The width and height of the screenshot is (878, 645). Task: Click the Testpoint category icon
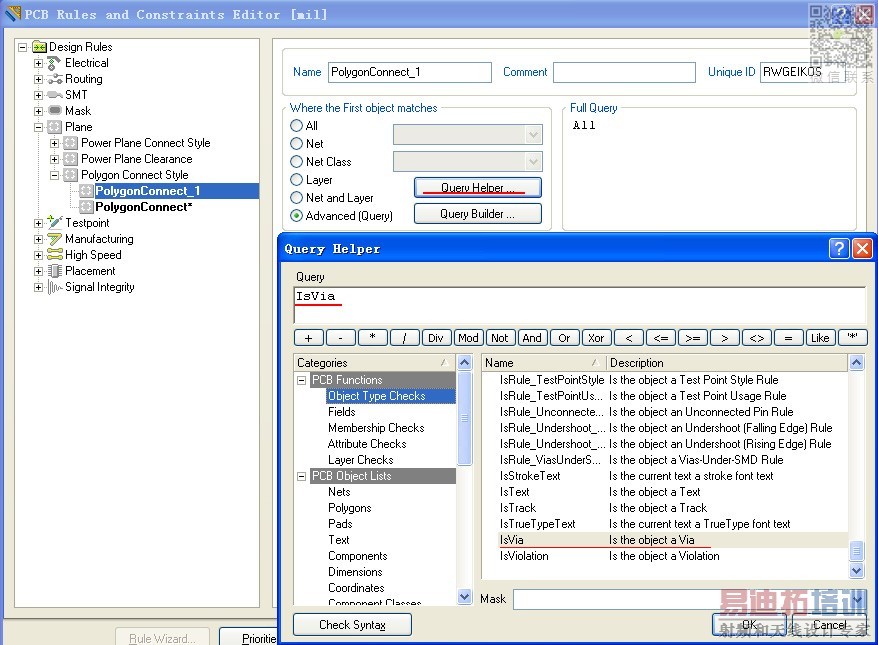point(54,223)
